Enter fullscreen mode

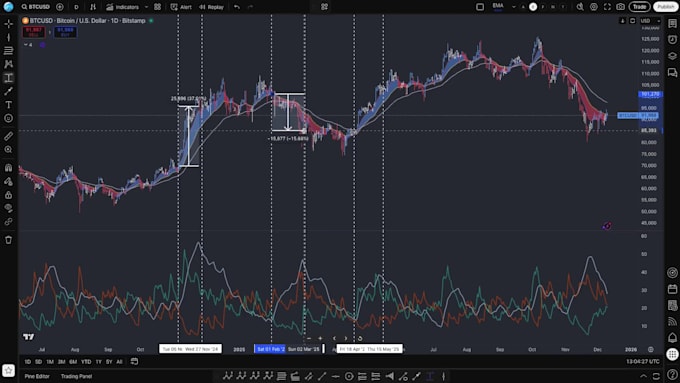click(607, 7)
